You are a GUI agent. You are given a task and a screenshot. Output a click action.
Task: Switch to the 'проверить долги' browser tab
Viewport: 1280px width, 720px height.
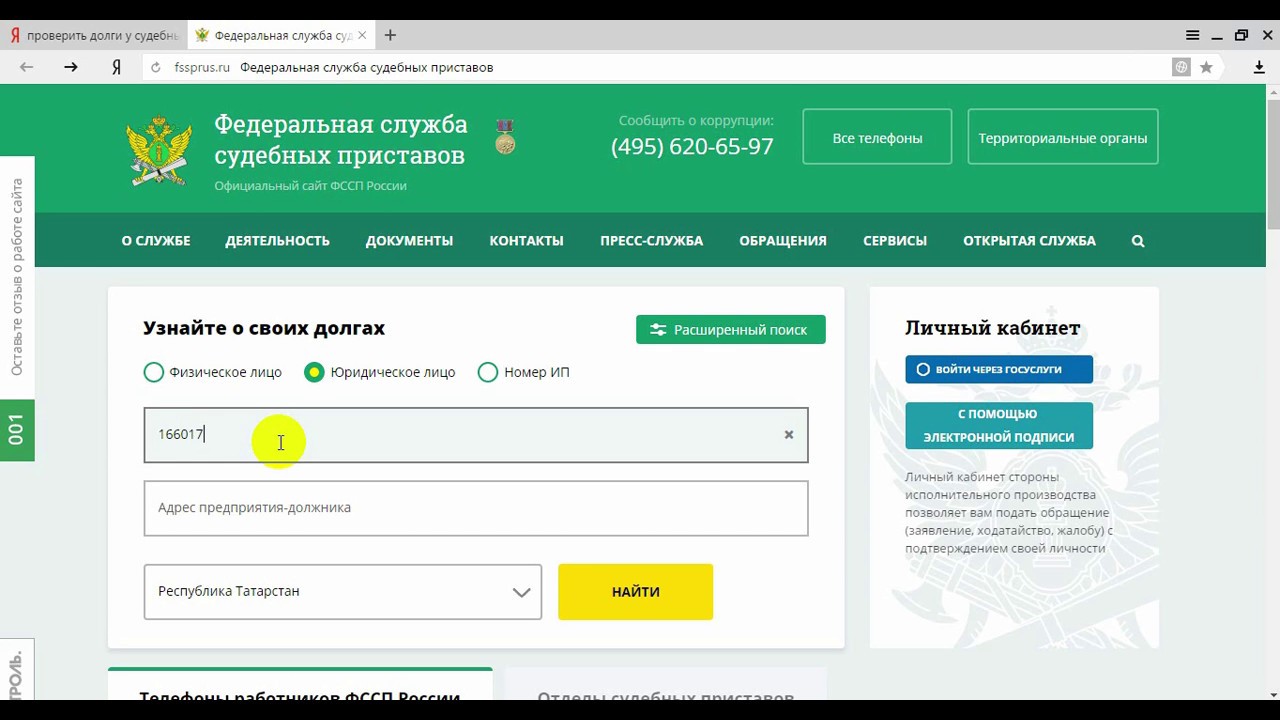click(93, 35)
